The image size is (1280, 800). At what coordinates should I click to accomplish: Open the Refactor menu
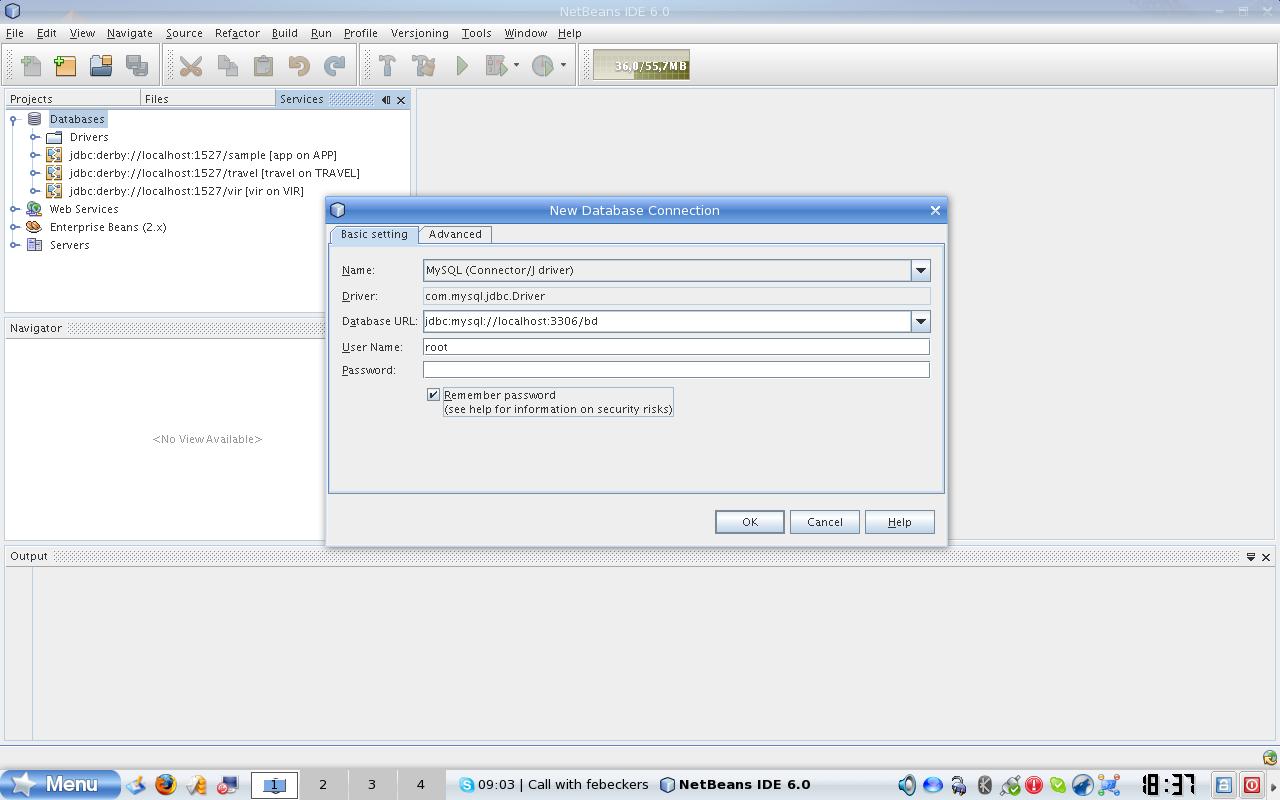coord(237,33)
